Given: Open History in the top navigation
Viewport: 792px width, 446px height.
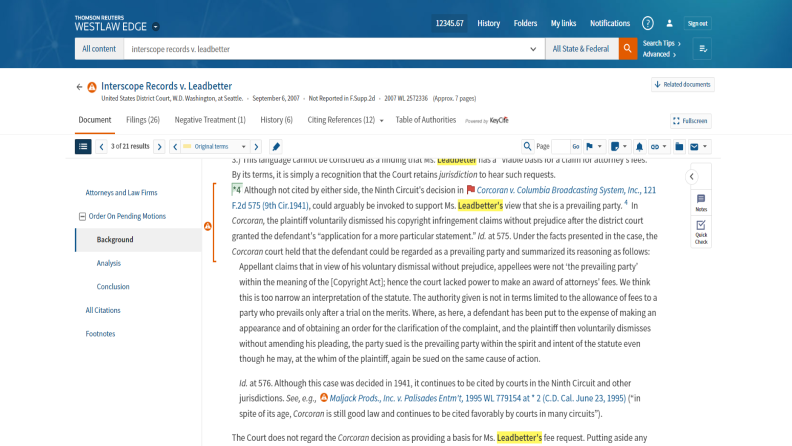Looking at the screenshot, I should (x=488, y=23).
